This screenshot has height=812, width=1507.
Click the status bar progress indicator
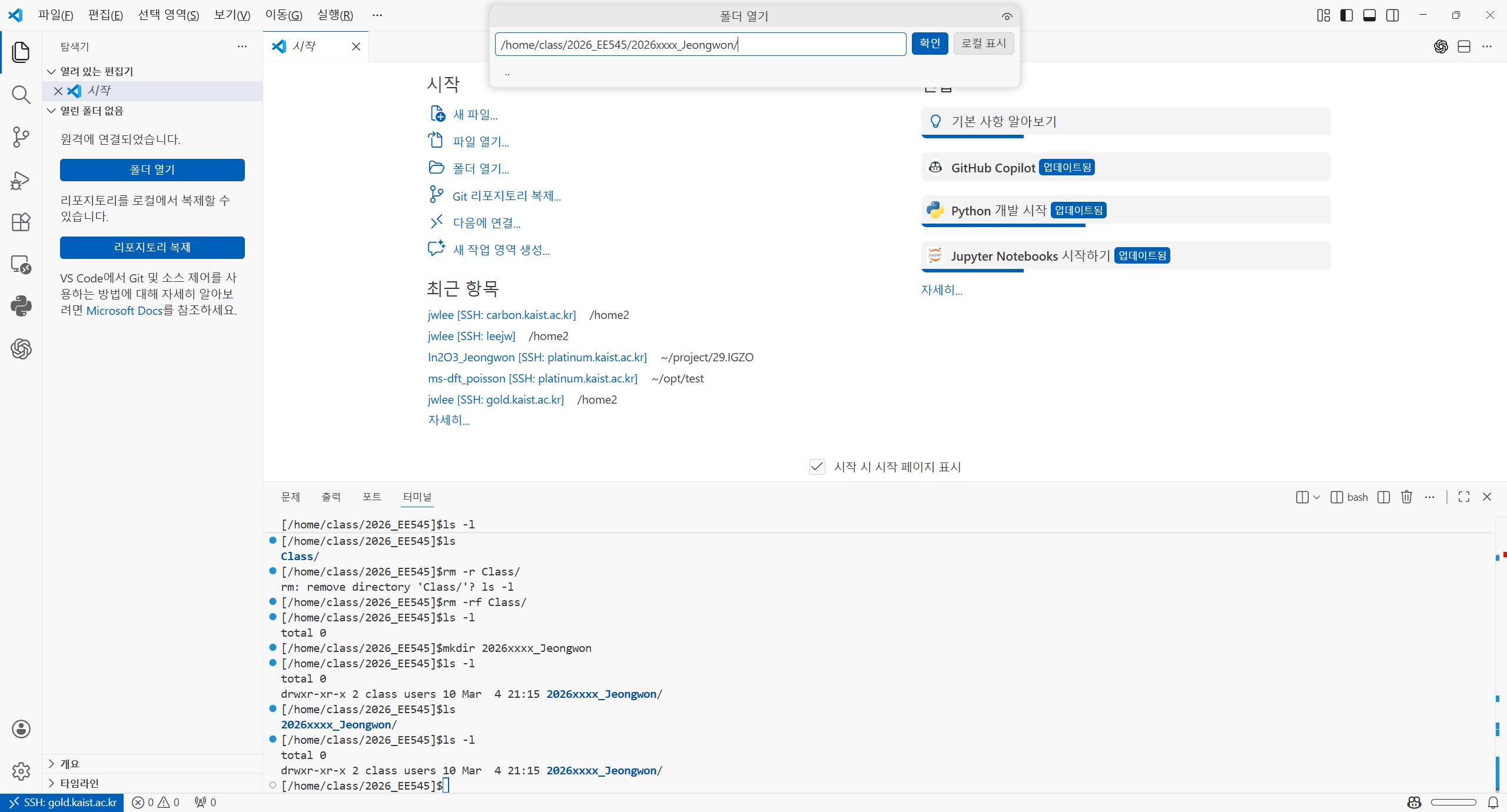[1453, 802]
